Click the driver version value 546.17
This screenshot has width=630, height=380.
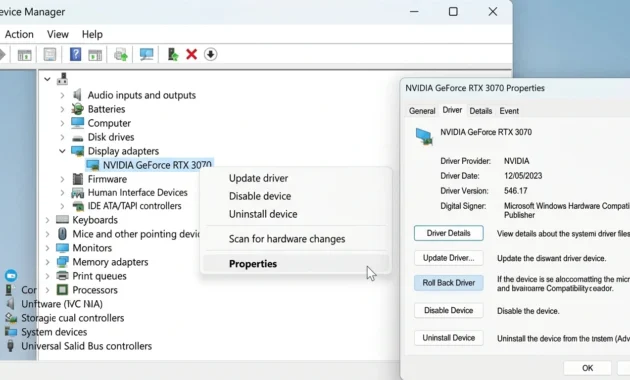pyautogui.click(x=515, y=191)
